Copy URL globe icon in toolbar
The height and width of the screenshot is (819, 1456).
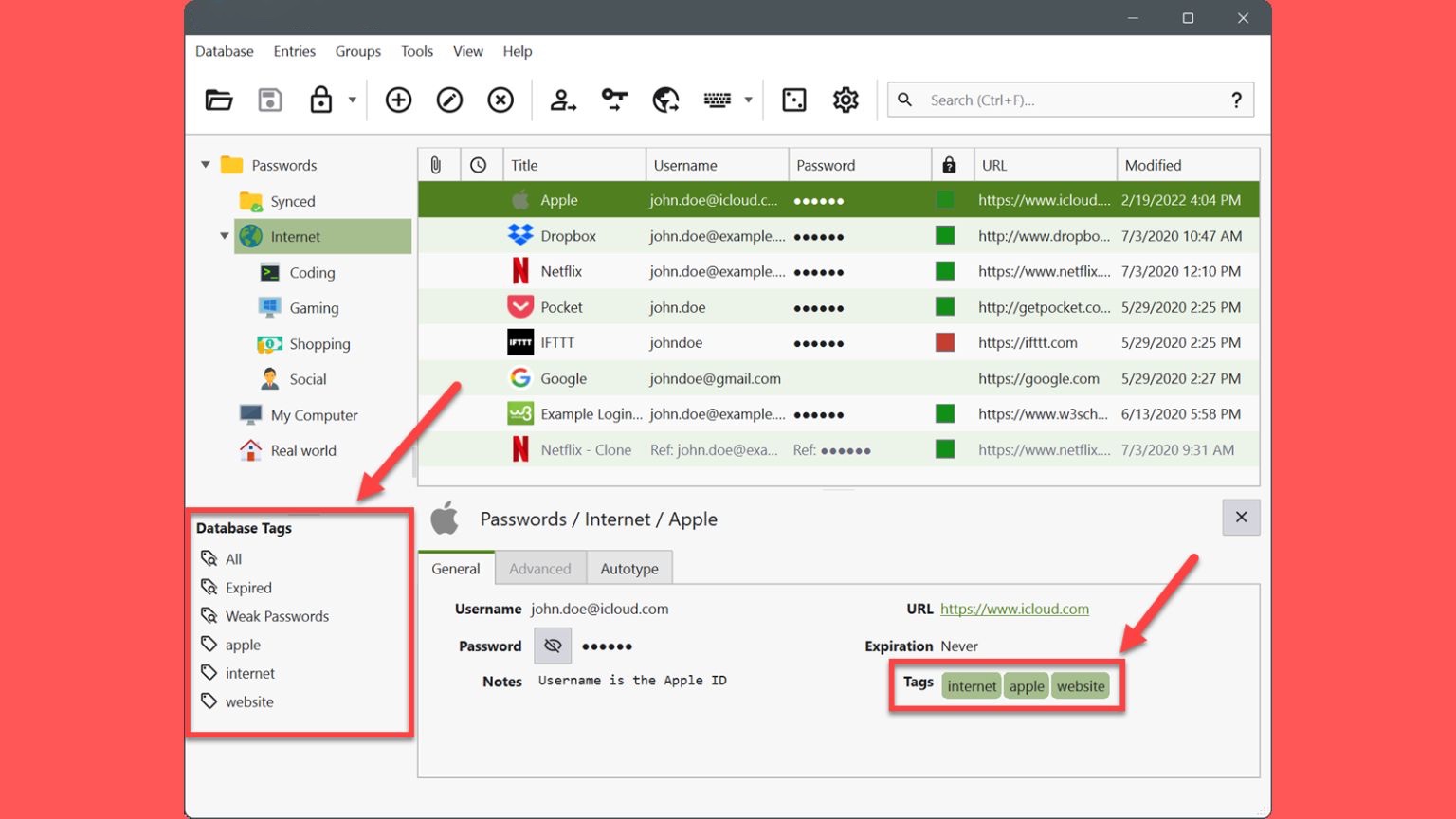click(x=665, y=100)
